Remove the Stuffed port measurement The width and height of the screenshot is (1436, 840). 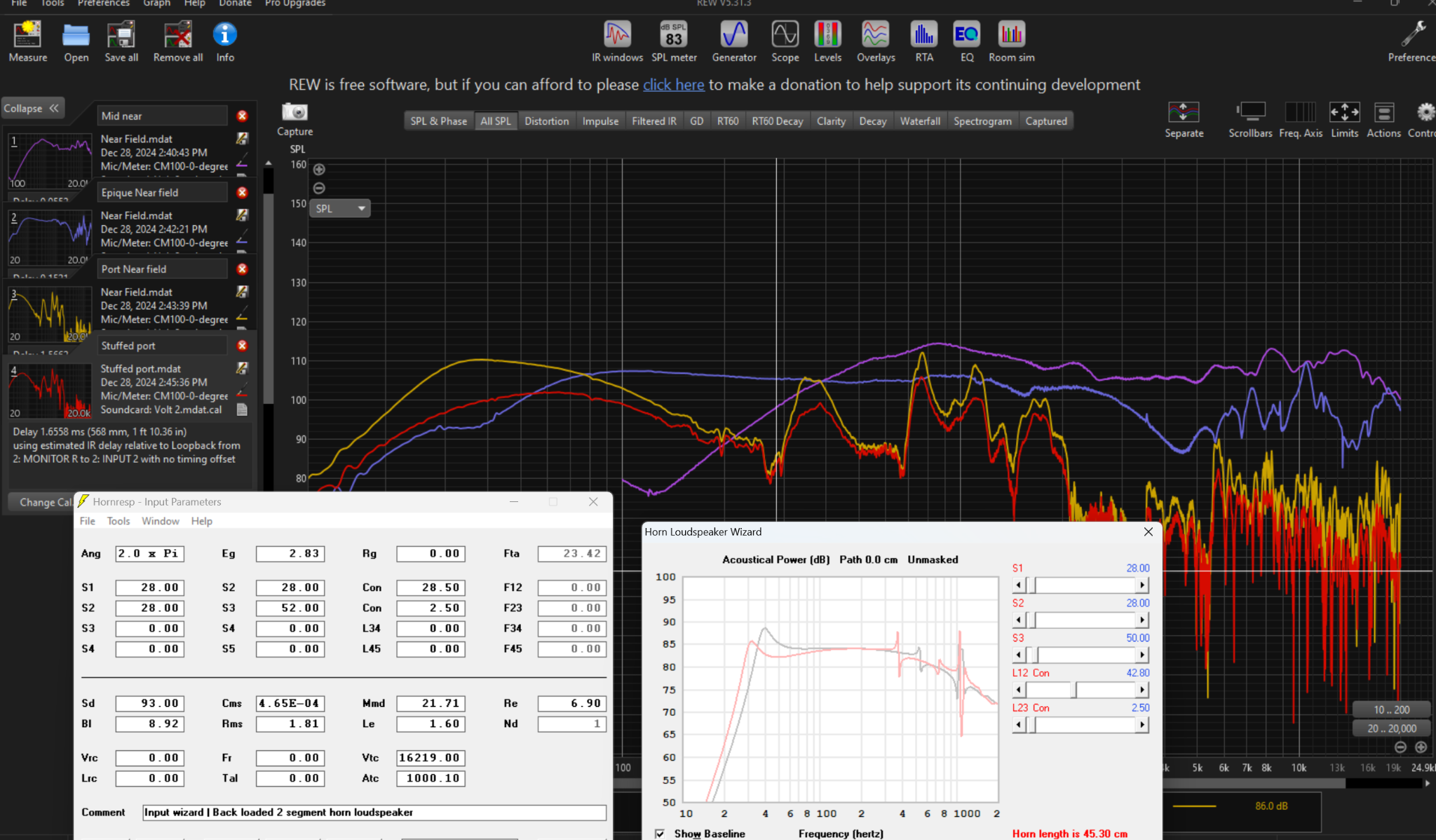(x=242, y=346)
